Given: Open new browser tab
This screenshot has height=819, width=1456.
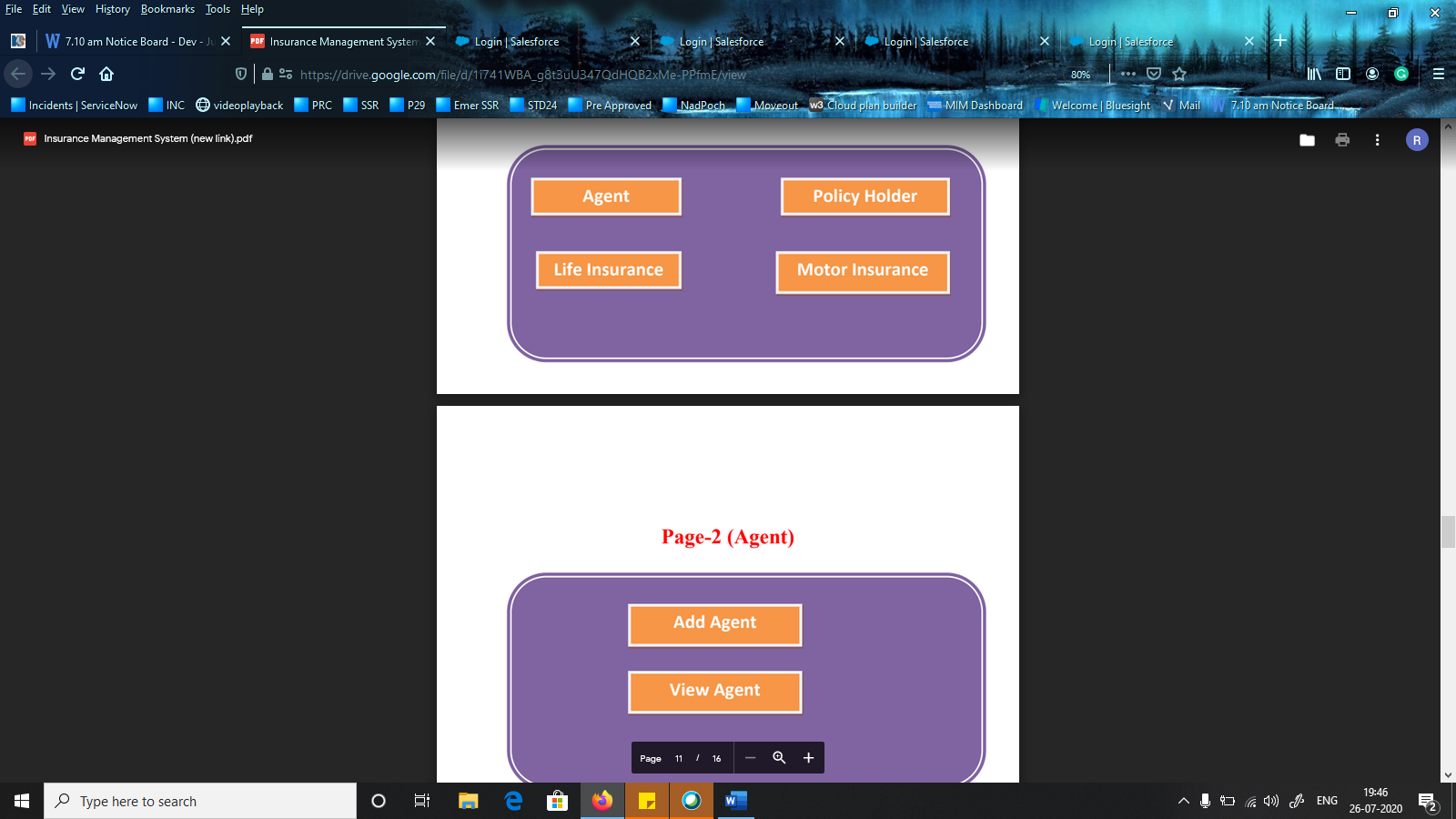Looking at the screenshot, I should (x=1280, y=41).
